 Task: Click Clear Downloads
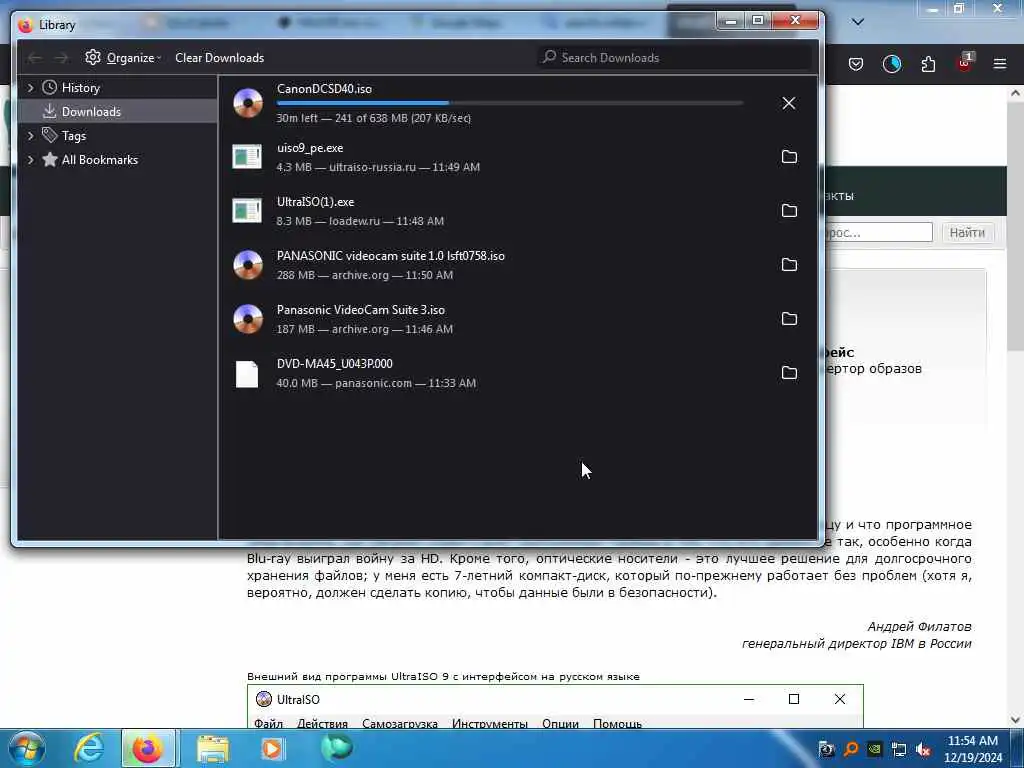click(219, 57)
